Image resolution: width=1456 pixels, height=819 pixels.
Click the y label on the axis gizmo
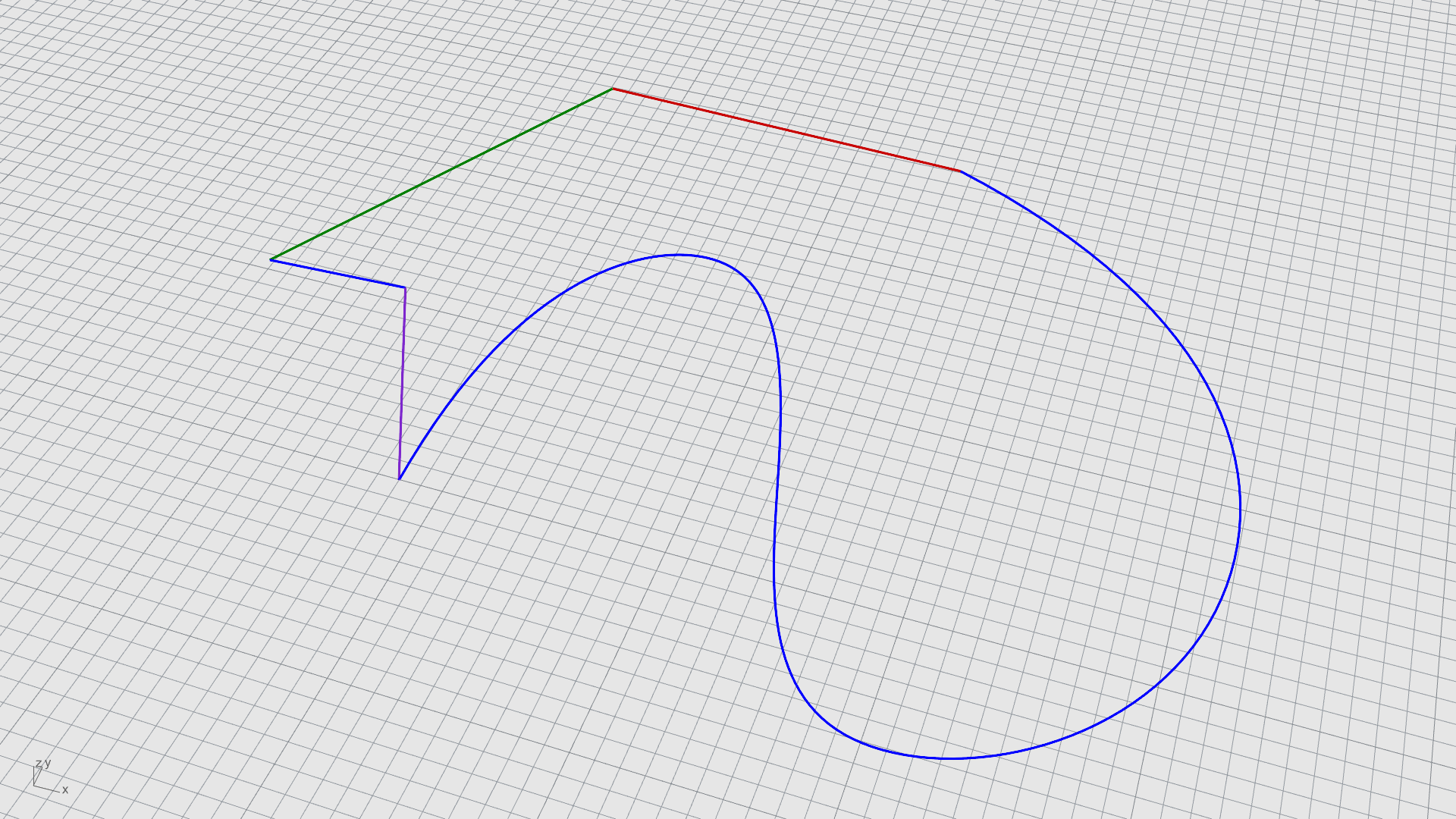(48, 763)
